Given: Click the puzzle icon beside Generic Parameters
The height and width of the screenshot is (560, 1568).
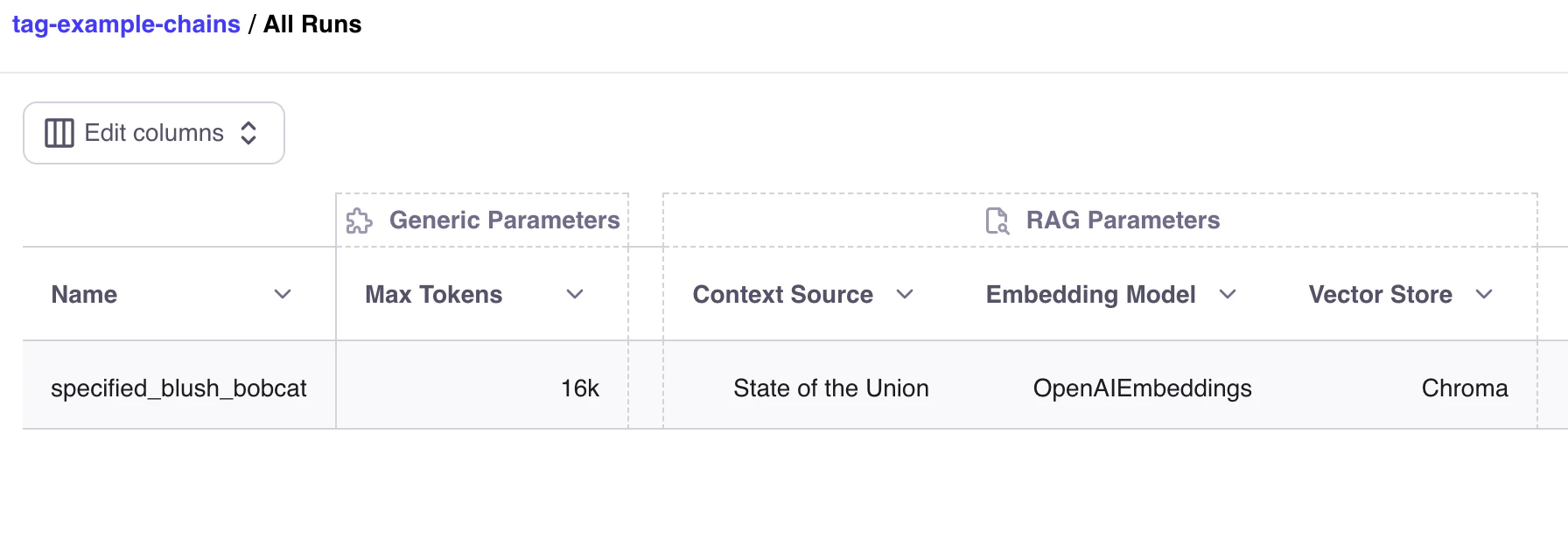Looking at the screenshot, I should pyautogui.click(x=360, y=220).
